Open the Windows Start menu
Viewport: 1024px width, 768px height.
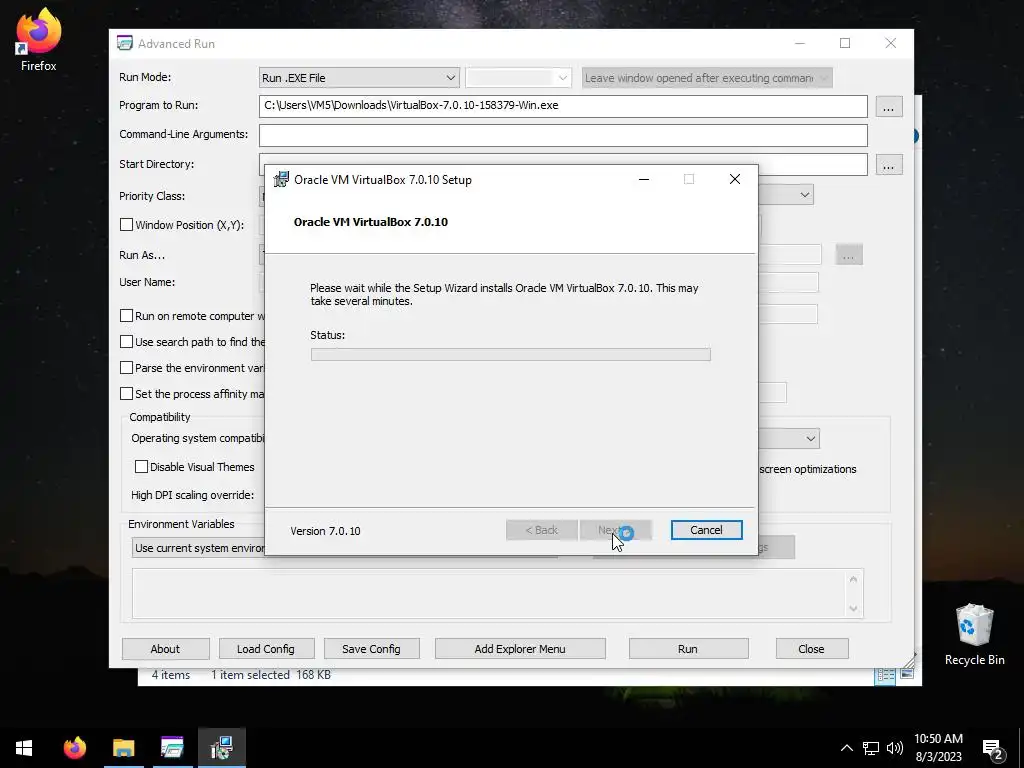coord(24,748)
